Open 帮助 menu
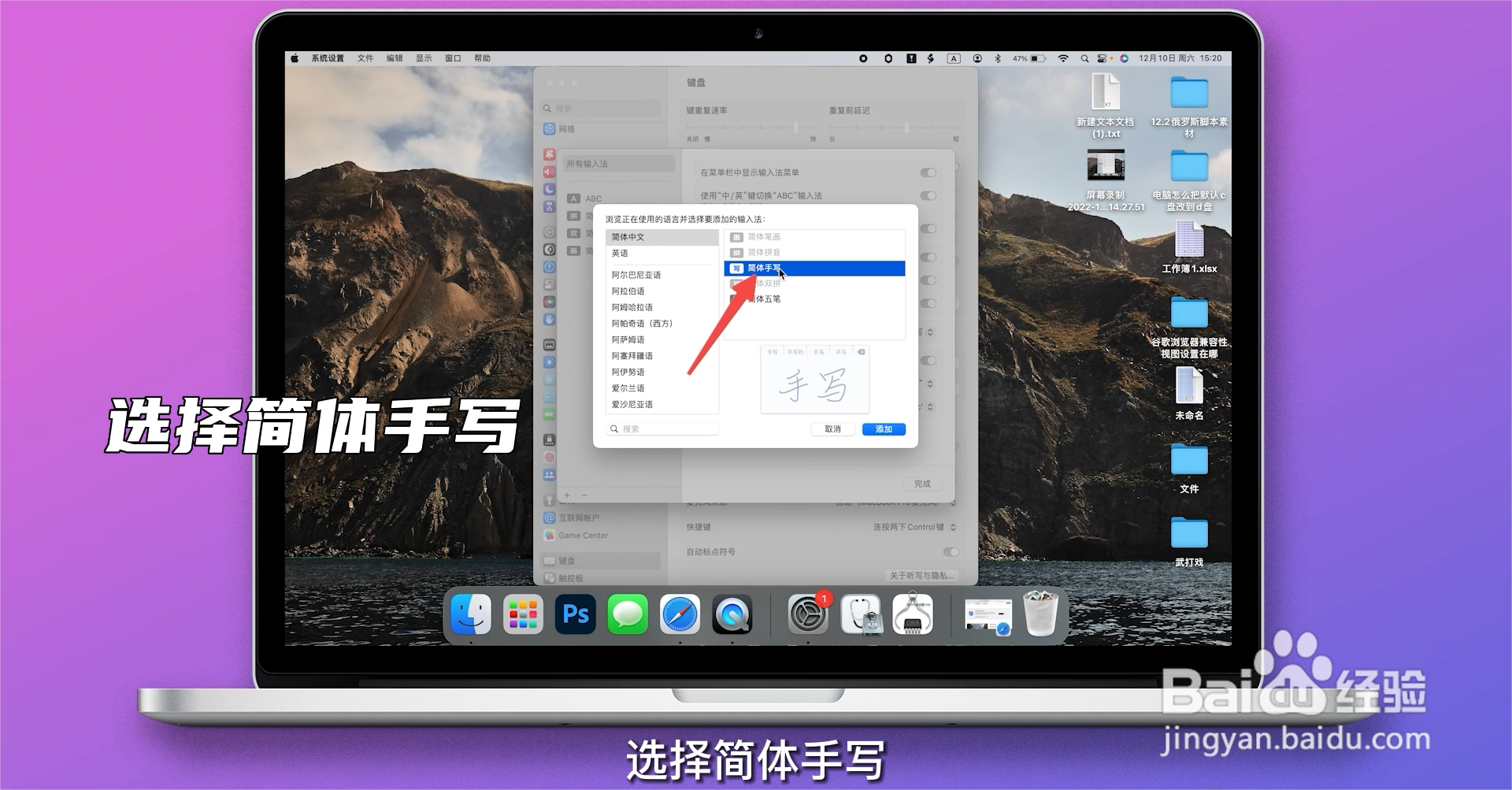This screenshot has width=1512, height=790. coord(482,58)
